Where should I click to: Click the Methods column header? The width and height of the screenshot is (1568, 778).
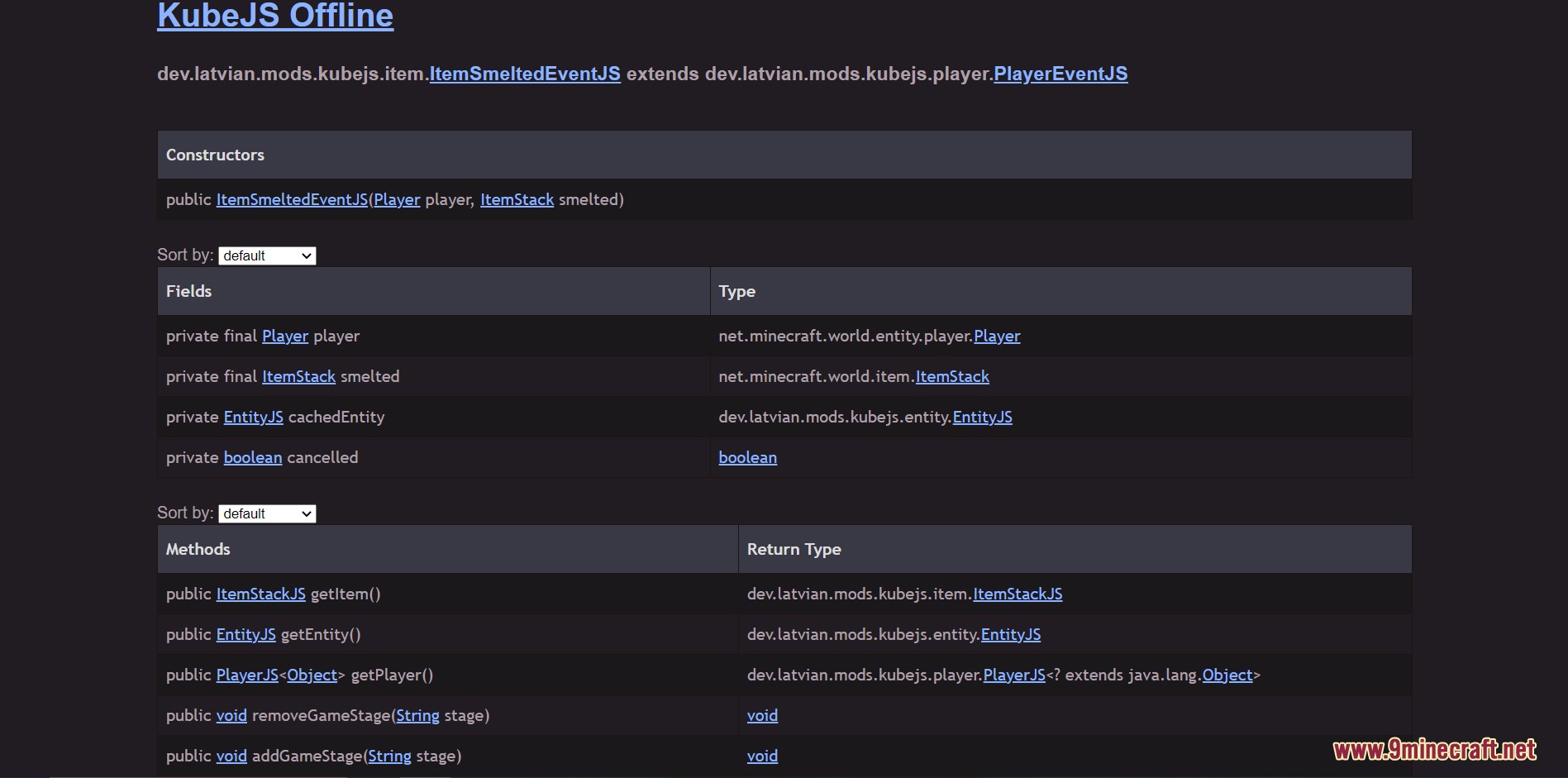pyautogui.click(x=448, y=549)
